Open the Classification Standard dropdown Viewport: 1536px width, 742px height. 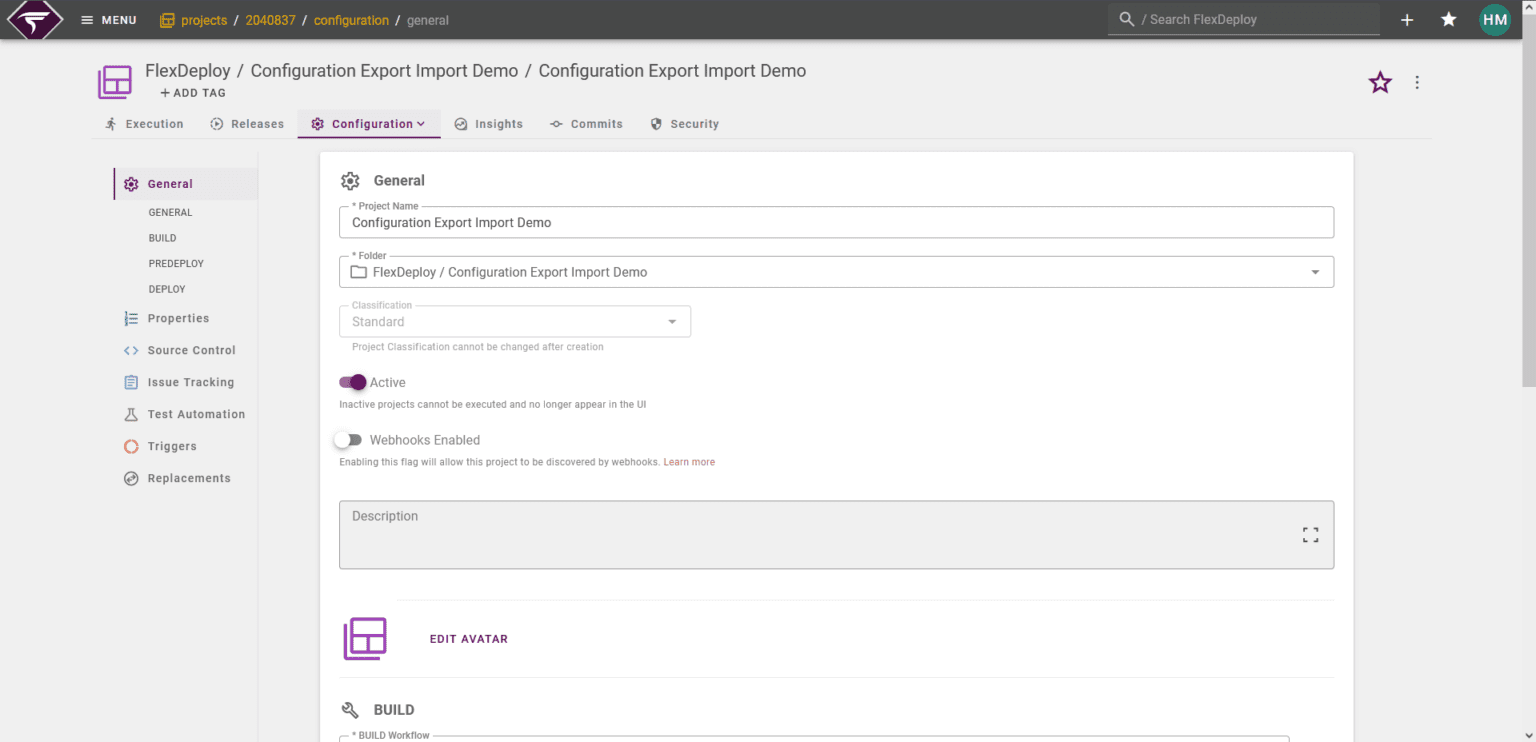click(x=515, y=322)
